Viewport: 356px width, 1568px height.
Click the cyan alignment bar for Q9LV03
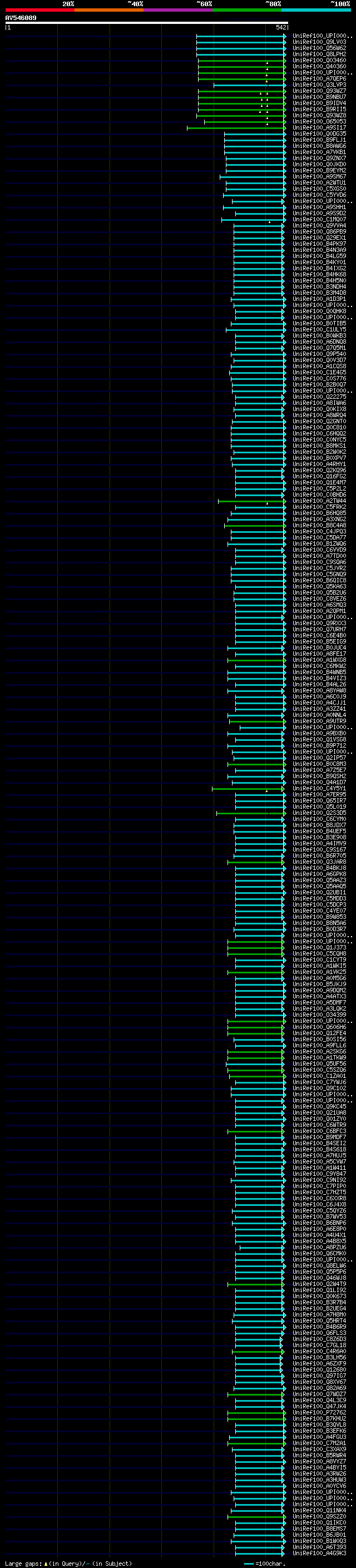[241, 42]
